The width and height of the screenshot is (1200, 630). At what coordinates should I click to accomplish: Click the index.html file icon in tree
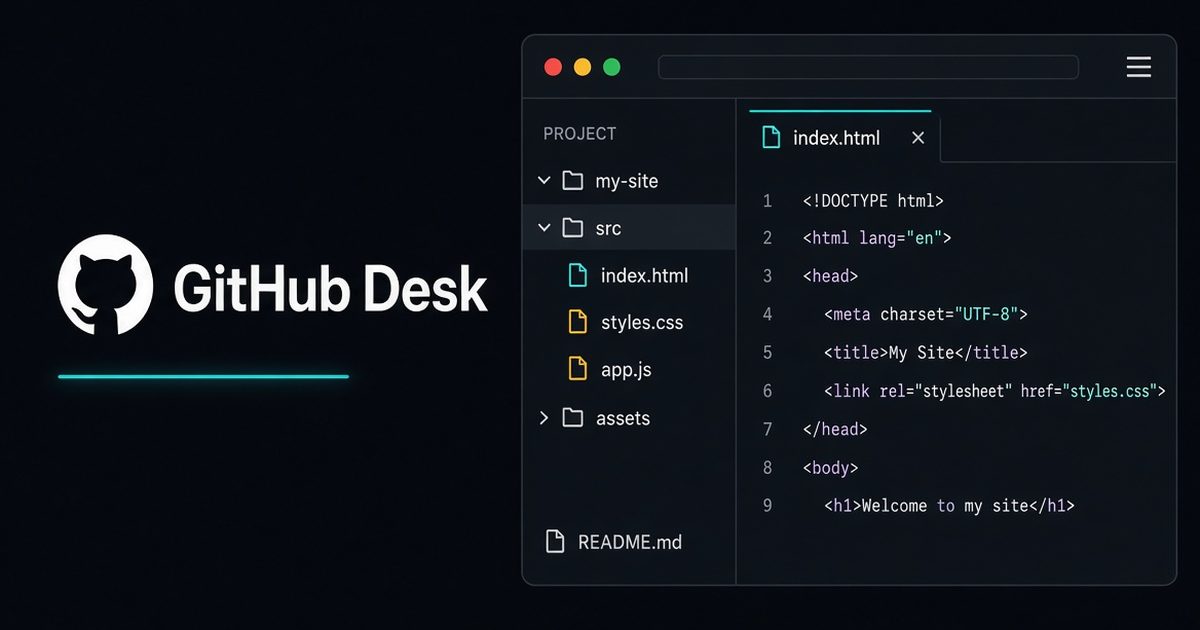click(577, 275)
